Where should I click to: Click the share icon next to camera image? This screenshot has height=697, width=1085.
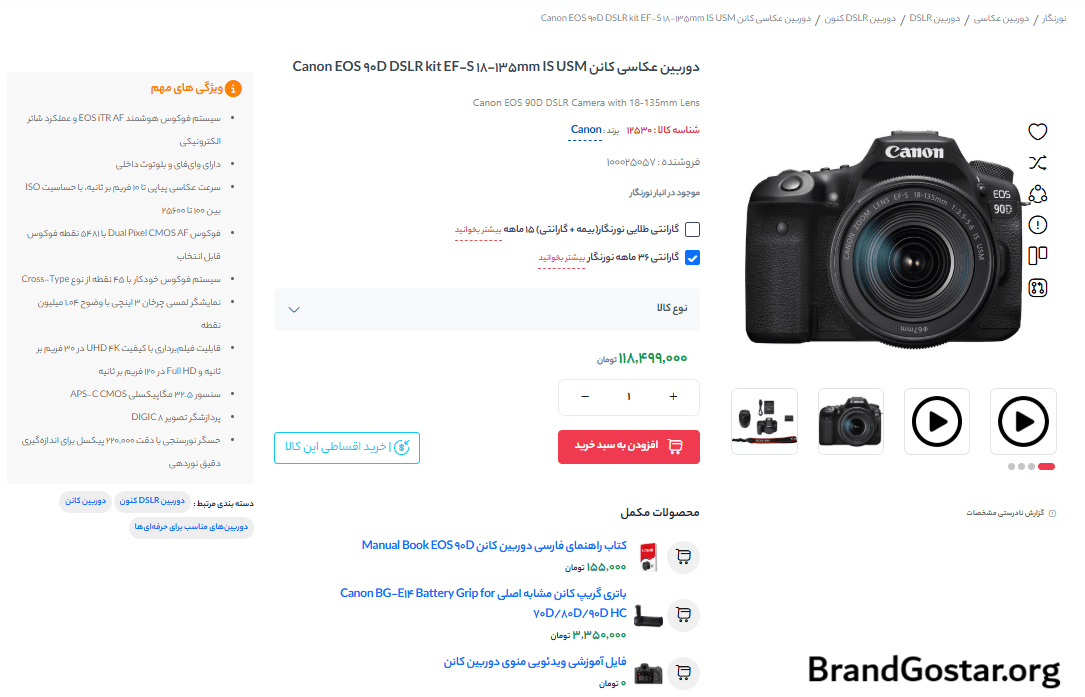coord(1037,194)
